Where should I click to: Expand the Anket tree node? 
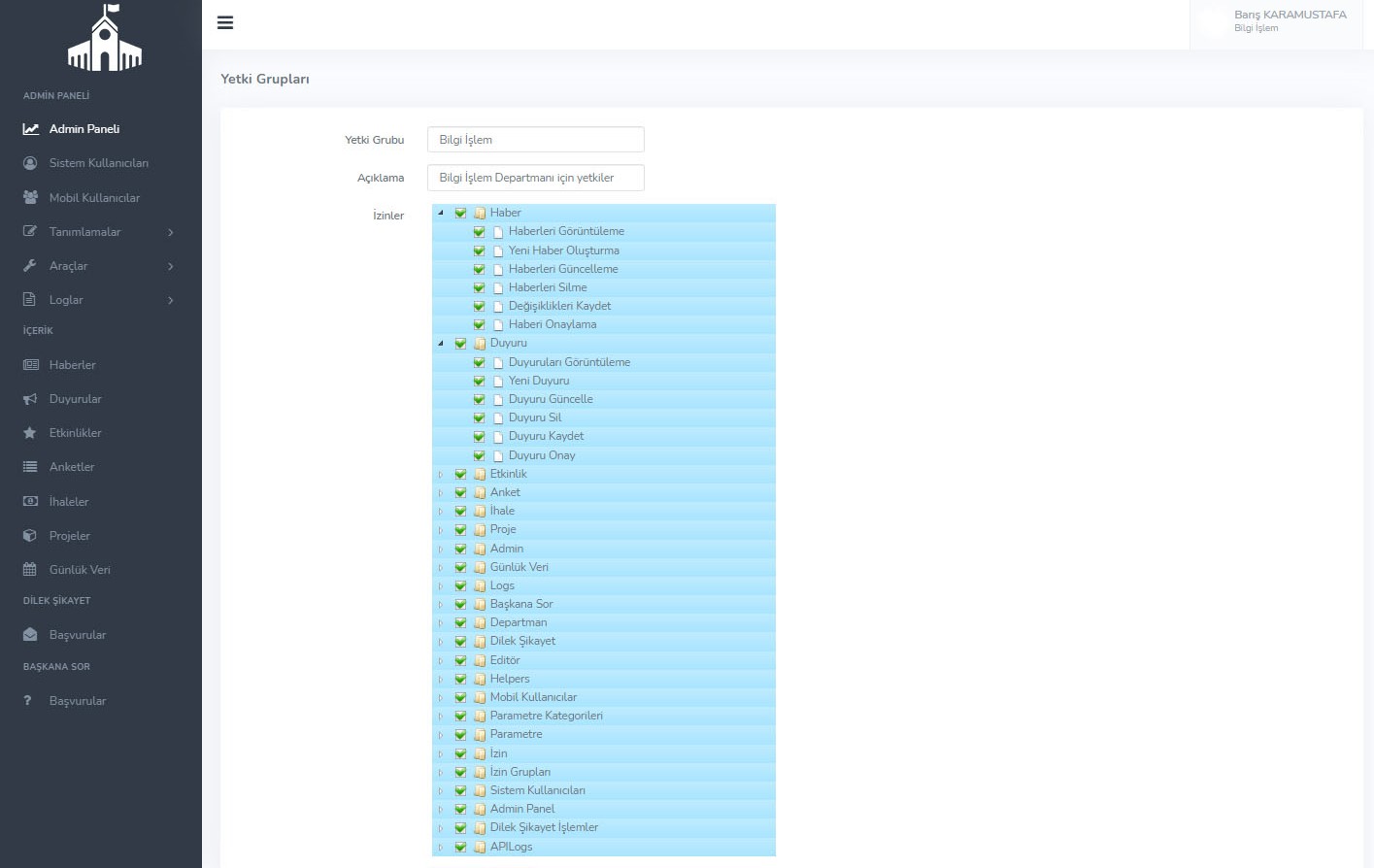tap(441, 492)
